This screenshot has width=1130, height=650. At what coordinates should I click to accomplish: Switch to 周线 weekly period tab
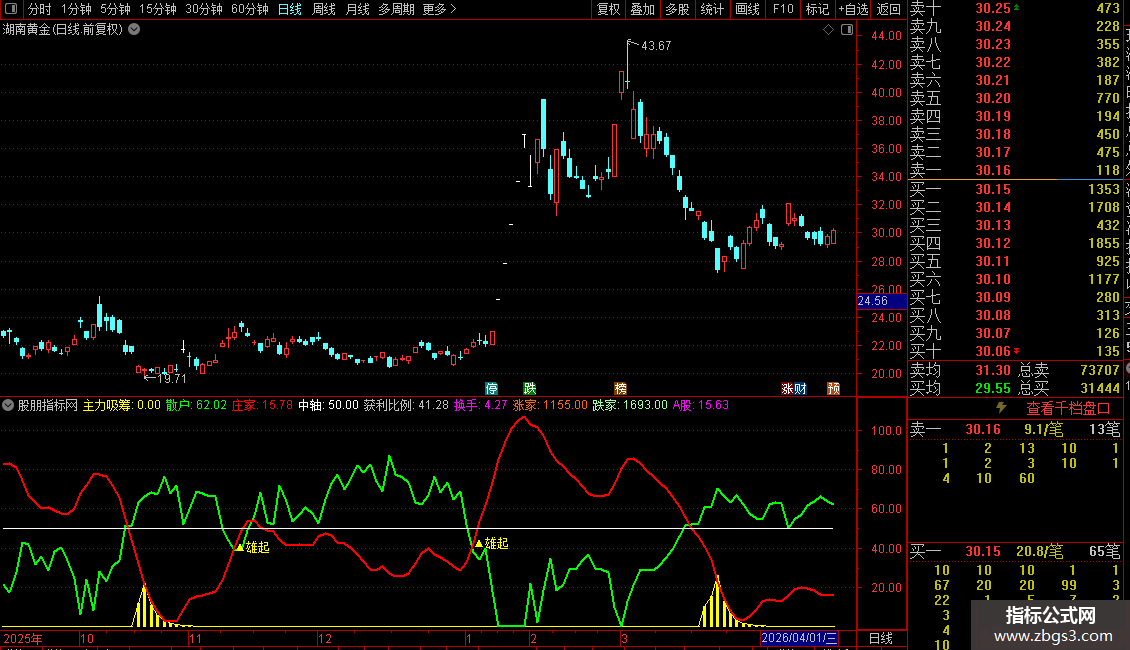pos(324,9)
